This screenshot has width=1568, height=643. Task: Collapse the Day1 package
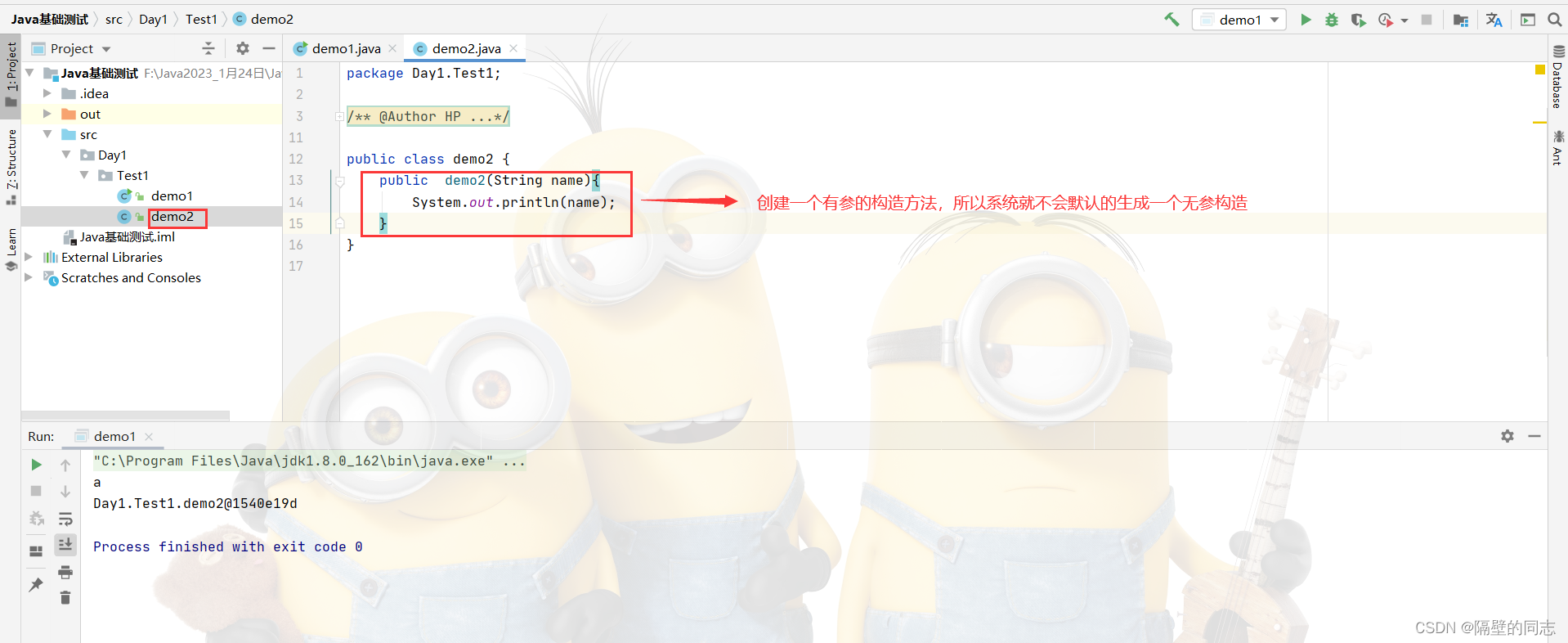tap(66, 155)
